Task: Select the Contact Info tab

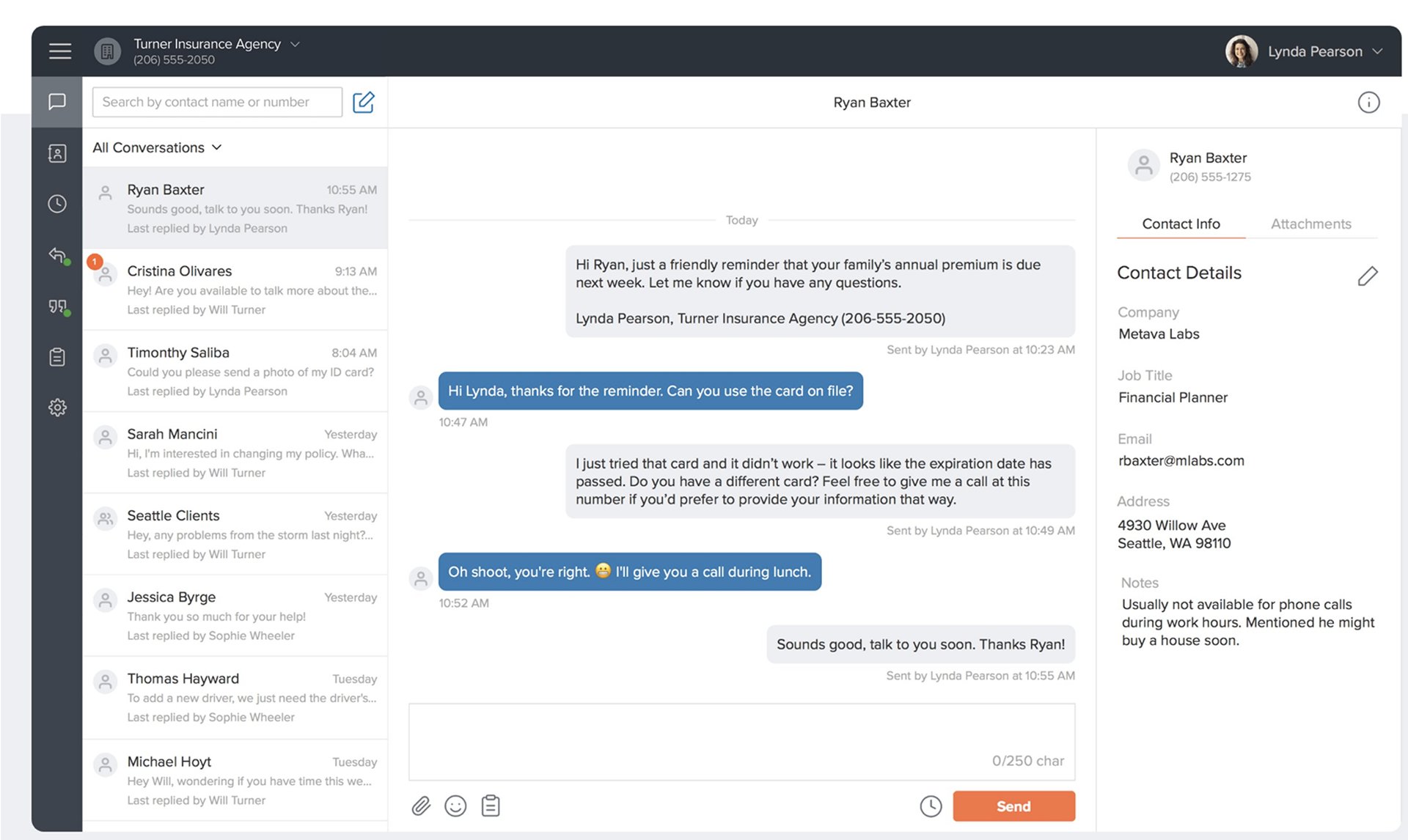Action: [1181, 224]
